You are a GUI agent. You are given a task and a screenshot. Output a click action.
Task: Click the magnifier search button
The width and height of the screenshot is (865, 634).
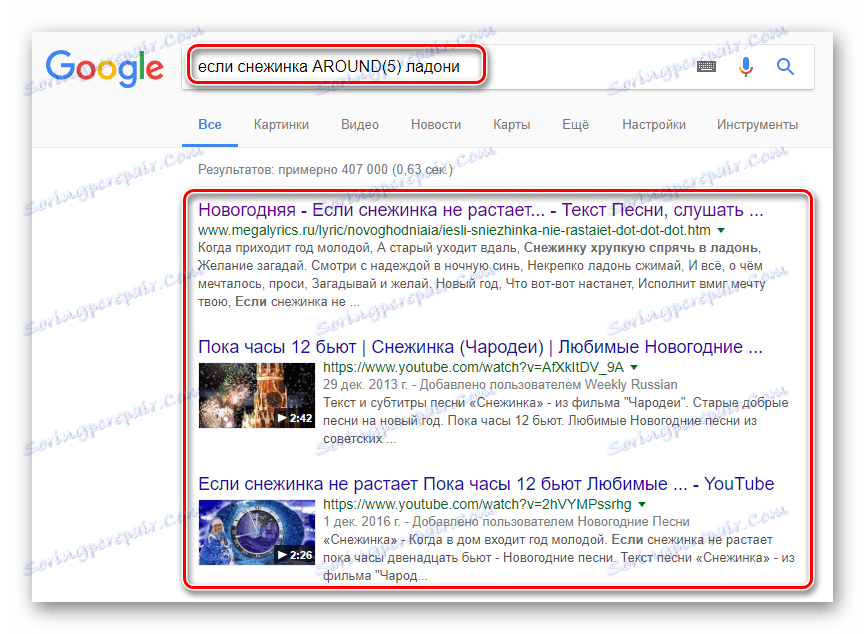(x=785, y=67)
